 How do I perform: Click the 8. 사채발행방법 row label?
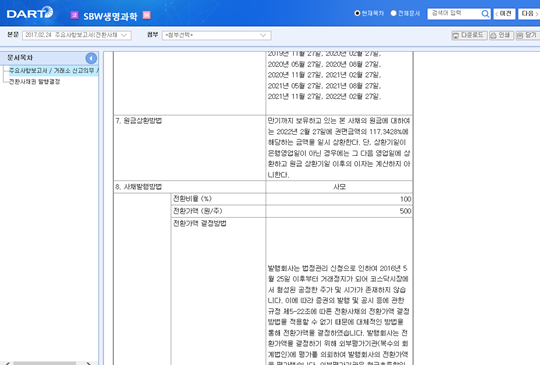pos(138,187)
